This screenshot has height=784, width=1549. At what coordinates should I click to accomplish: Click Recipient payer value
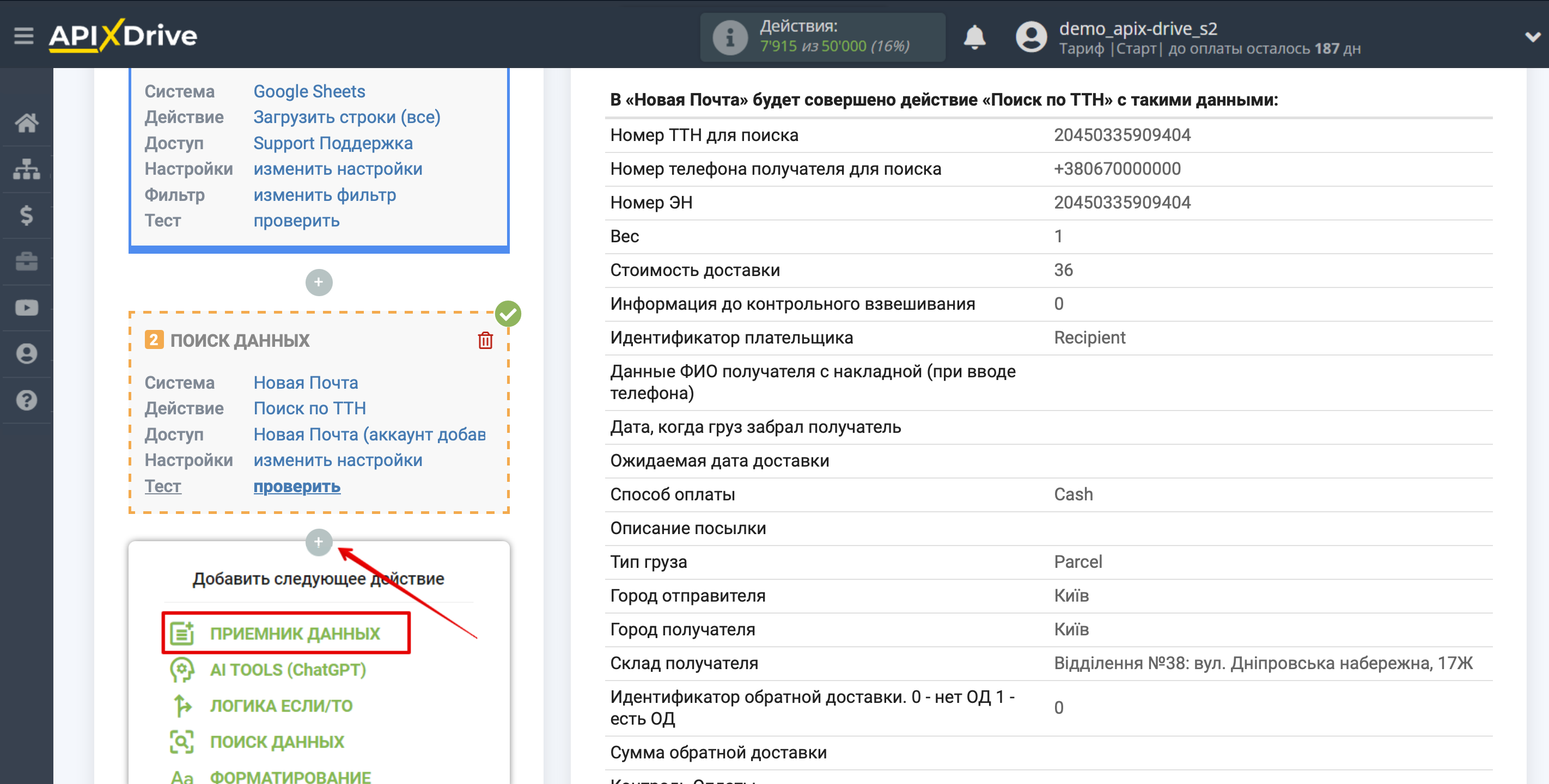tap(1090, 338)
